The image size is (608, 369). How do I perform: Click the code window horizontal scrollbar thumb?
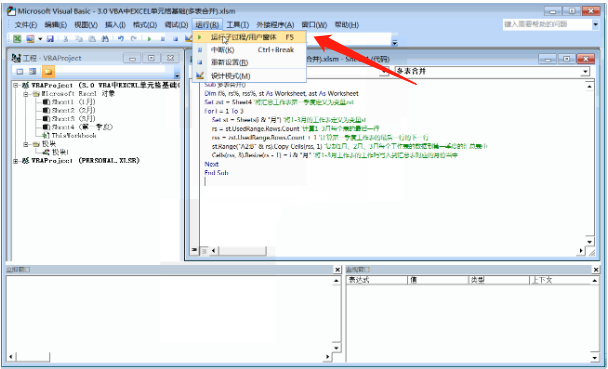tap(242, 251)
